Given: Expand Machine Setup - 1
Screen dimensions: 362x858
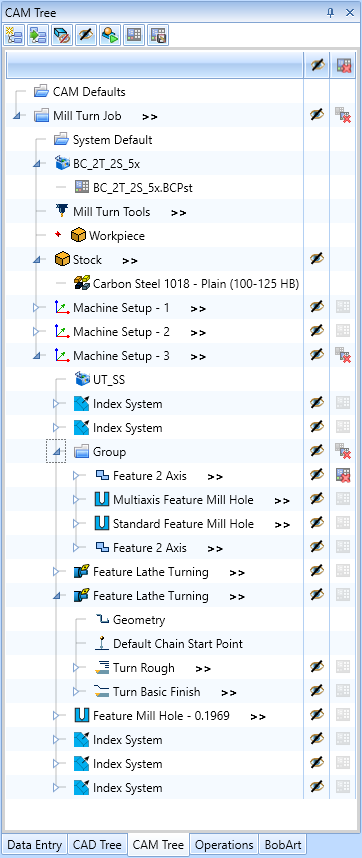Looking at the screenshot, I should click(37, 308).
